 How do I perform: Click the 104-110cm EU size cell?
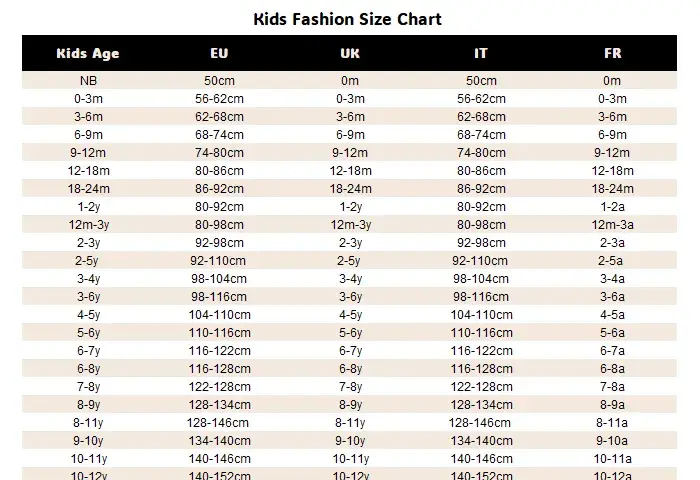219,315
